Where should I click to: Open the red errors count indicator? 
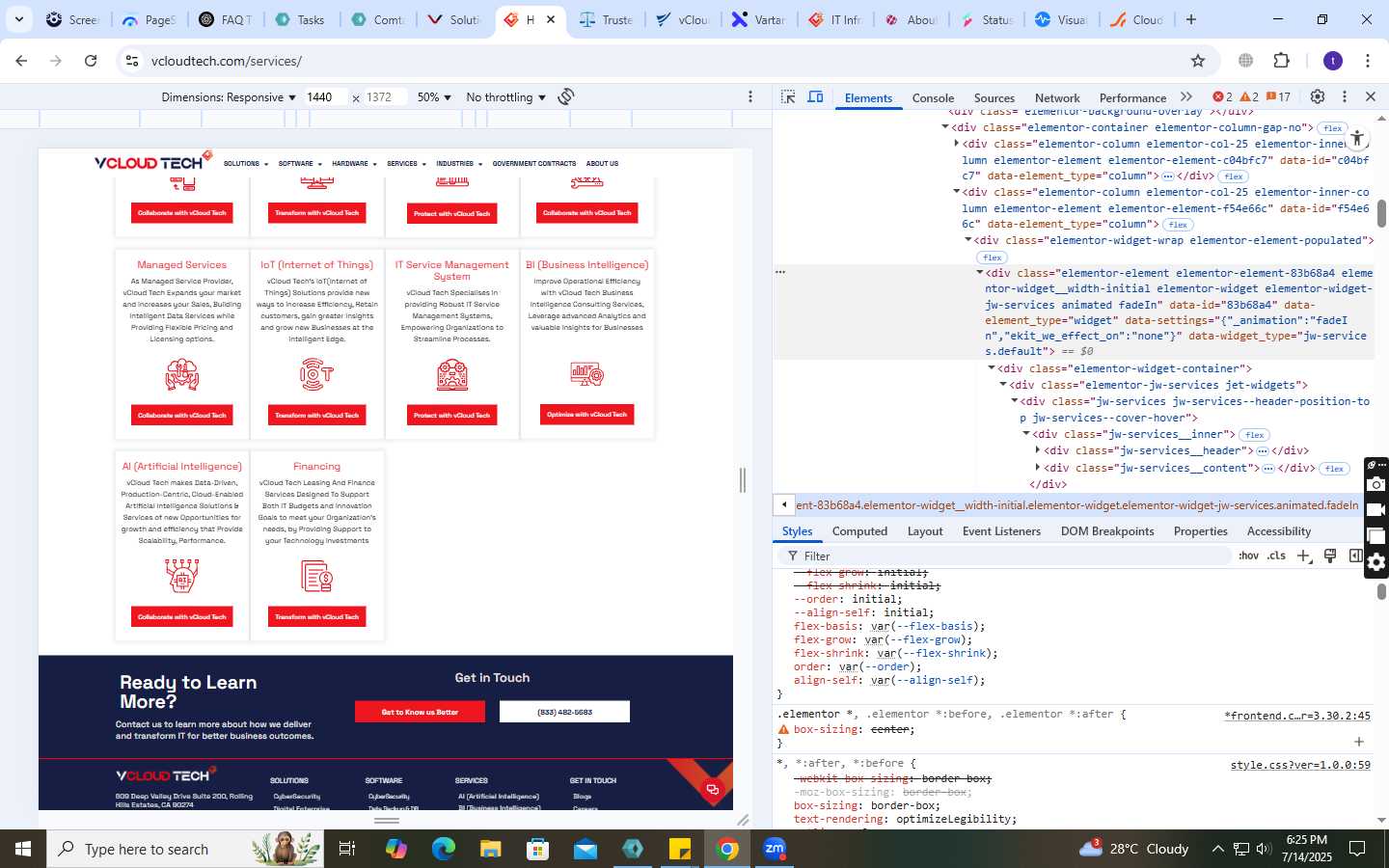[1222, 97]
